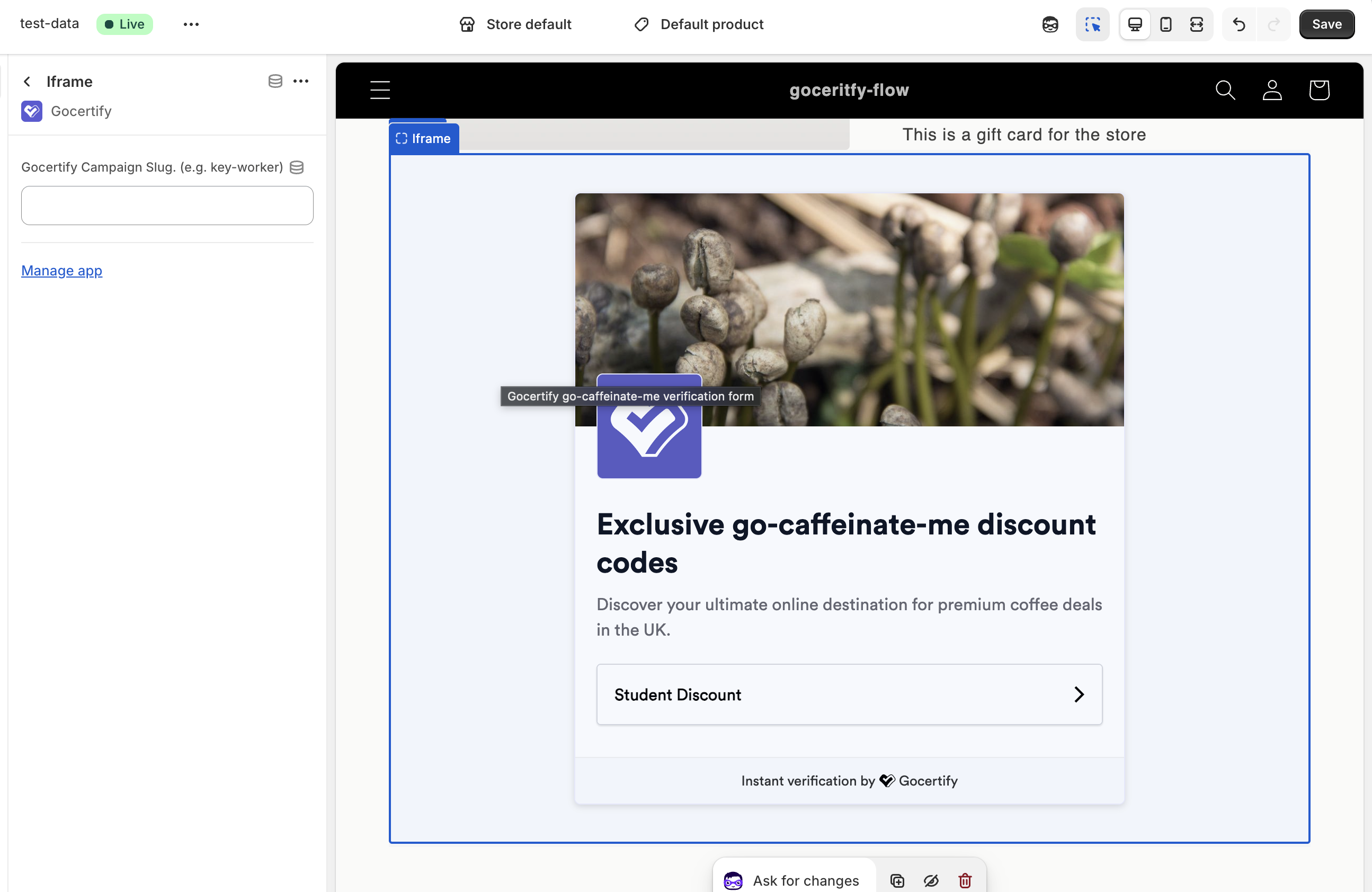1372x892 pixels.
Task: Toggle the element inspector selection mode
Action: point(1093,24)
